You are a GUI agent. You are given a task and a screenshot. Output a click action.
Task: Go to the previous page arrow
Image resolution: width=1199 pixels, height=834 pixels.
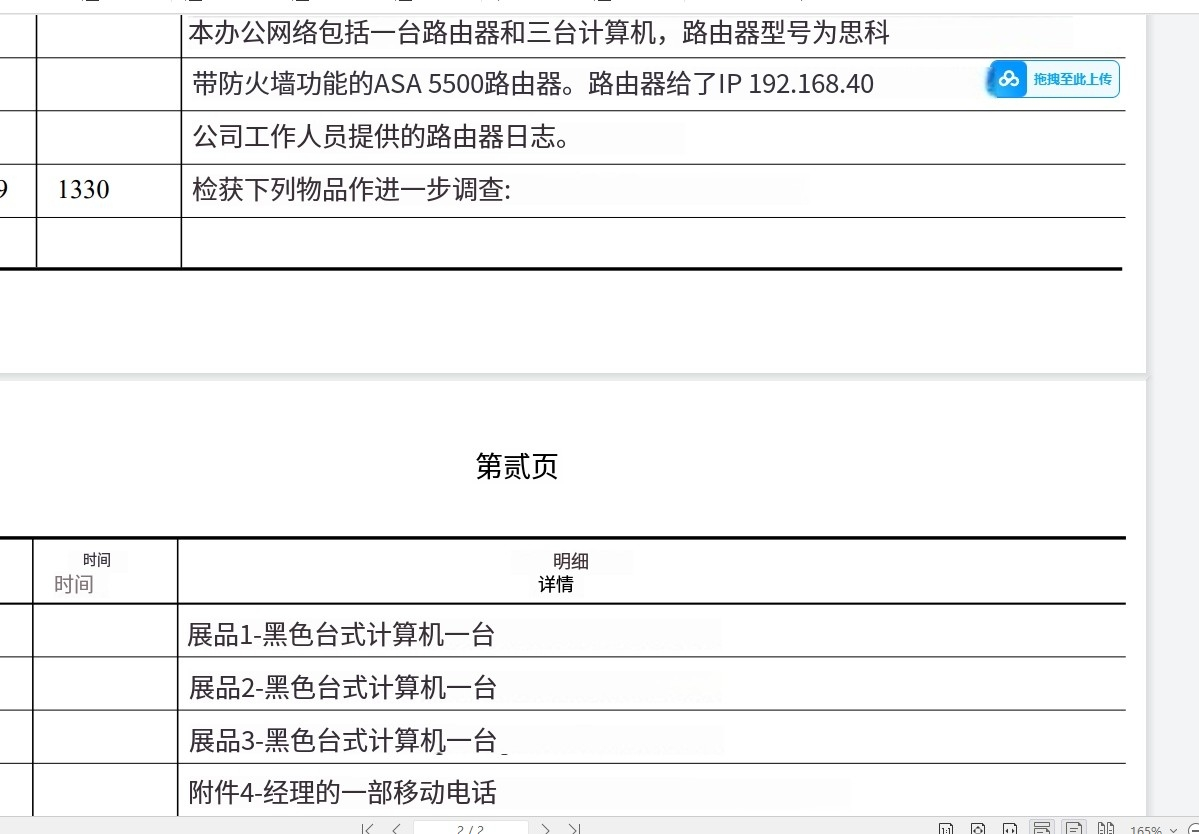pyautogui.click(x=396, y=829)
